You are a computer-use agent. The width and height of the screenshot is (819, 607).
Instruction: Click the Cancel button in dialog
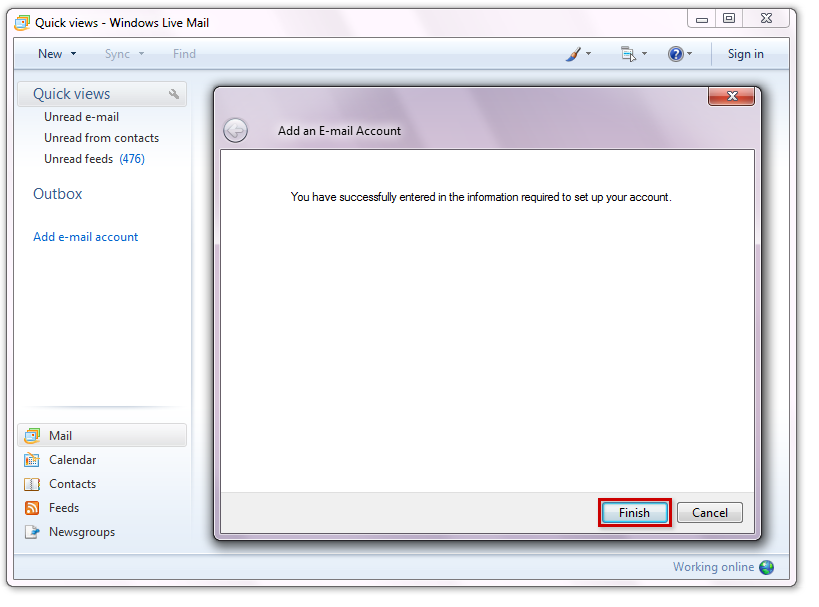(x=709, y=512)
